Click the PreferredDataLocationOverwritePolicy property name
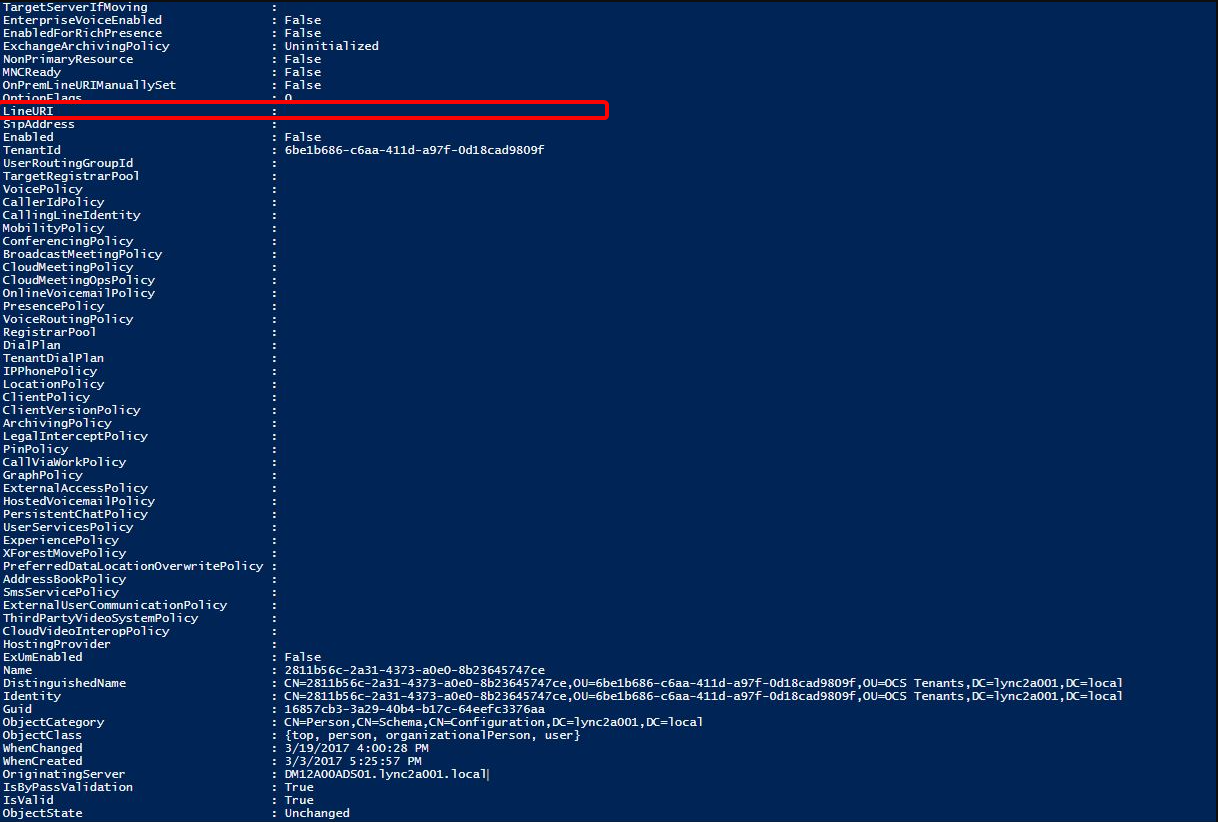 [133, 566]
